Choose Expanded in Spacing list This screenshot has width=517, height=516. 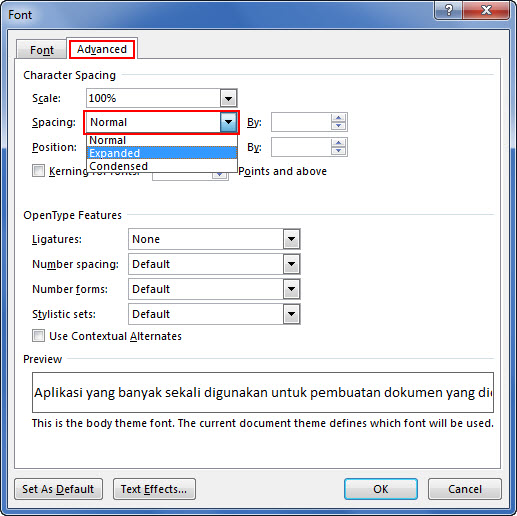coord(162,153)
